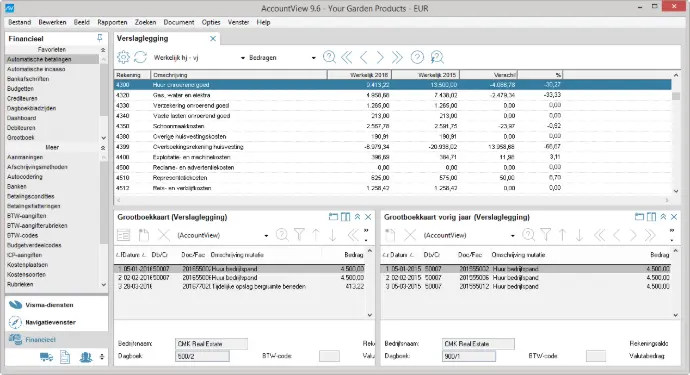Open Automatische betalingen in favorites

pyautogui.click(x=52, y=59)
